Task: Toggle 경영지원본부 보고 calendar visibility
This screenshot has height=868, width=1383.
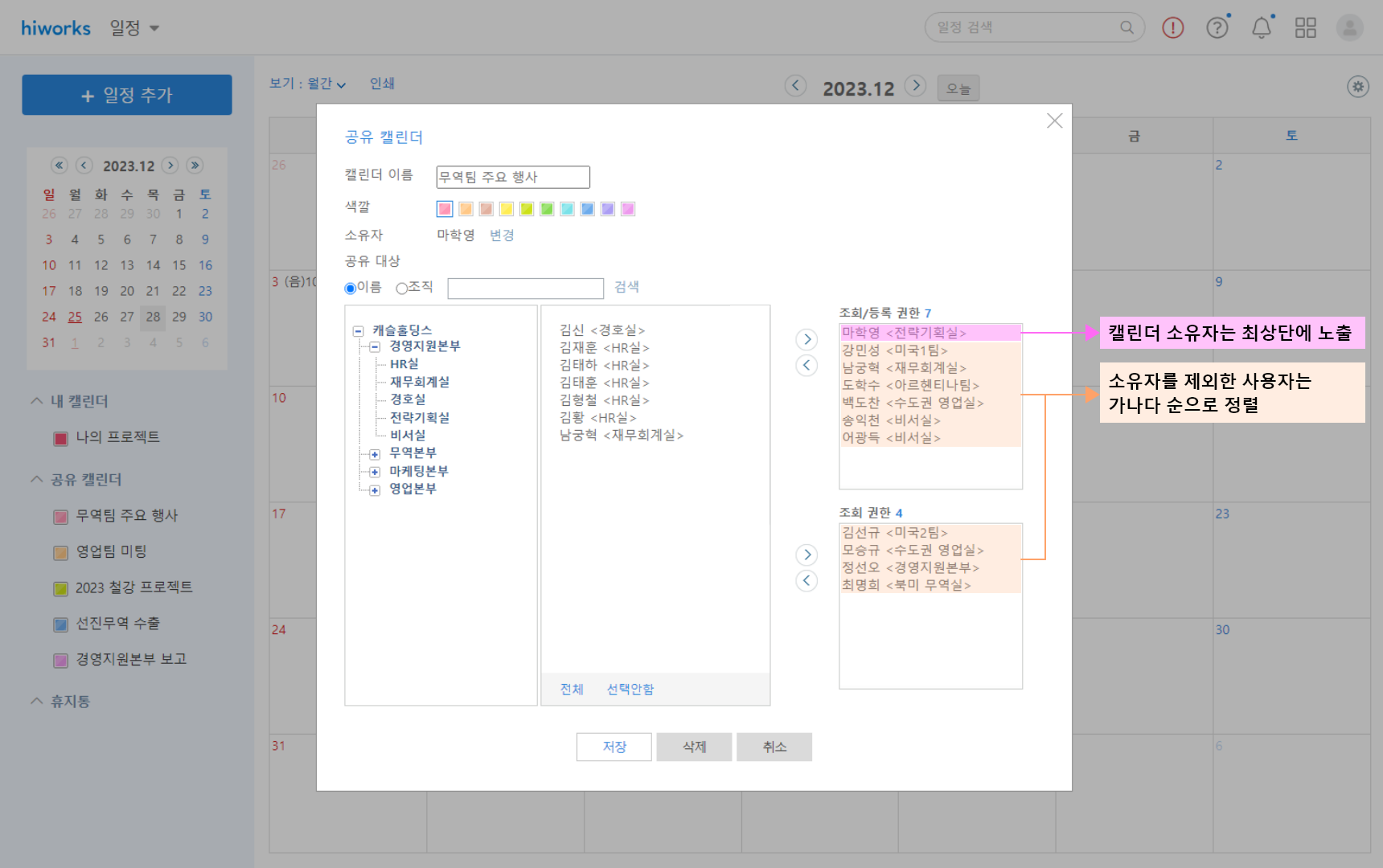Action: tap(60, 661)
